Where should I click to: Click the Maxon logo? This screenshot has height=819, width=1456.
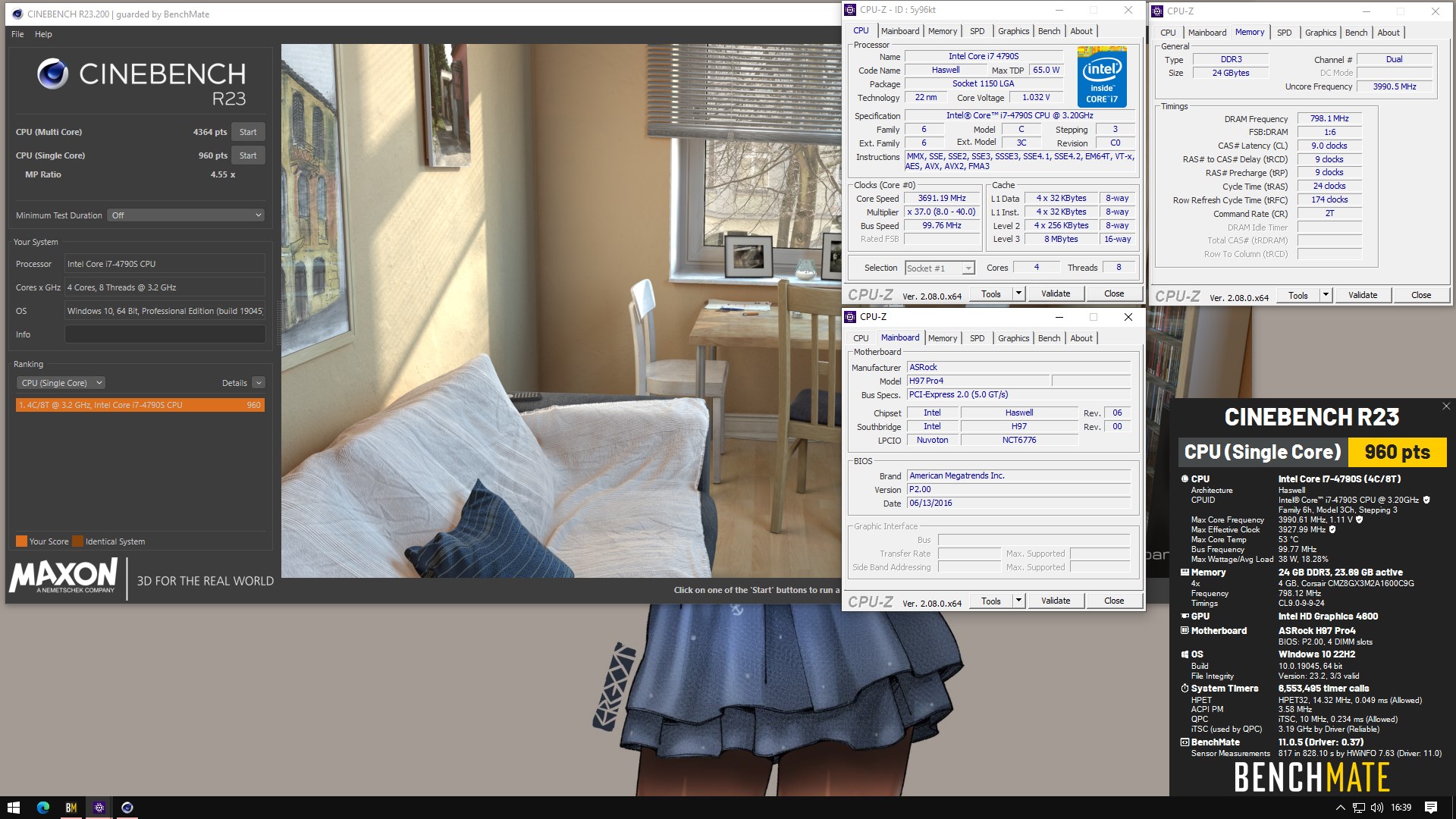(64, 576)
